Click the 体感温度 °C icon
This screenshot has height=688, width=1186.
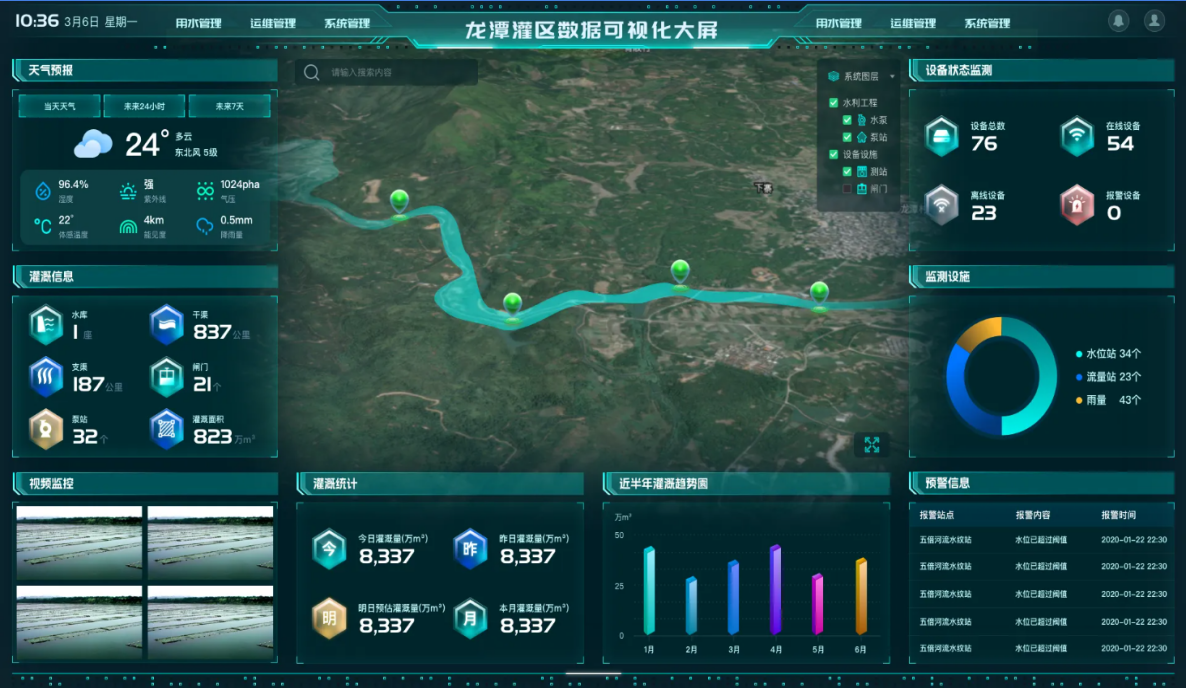coord(43,226)
